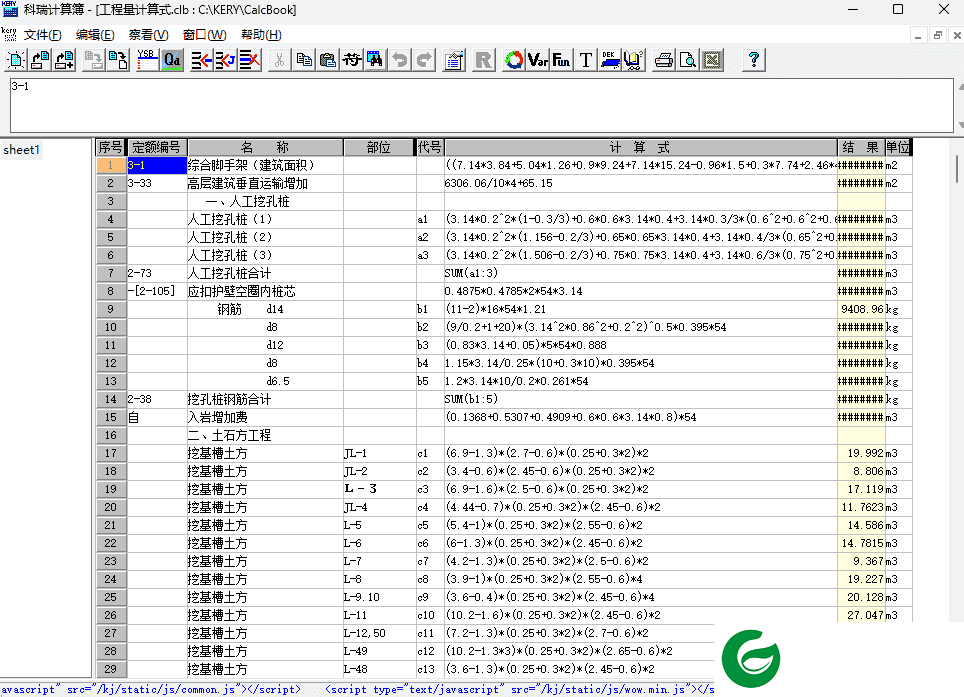
Task: Select the 部位 cell JL-1
Action: click(379, 453)
